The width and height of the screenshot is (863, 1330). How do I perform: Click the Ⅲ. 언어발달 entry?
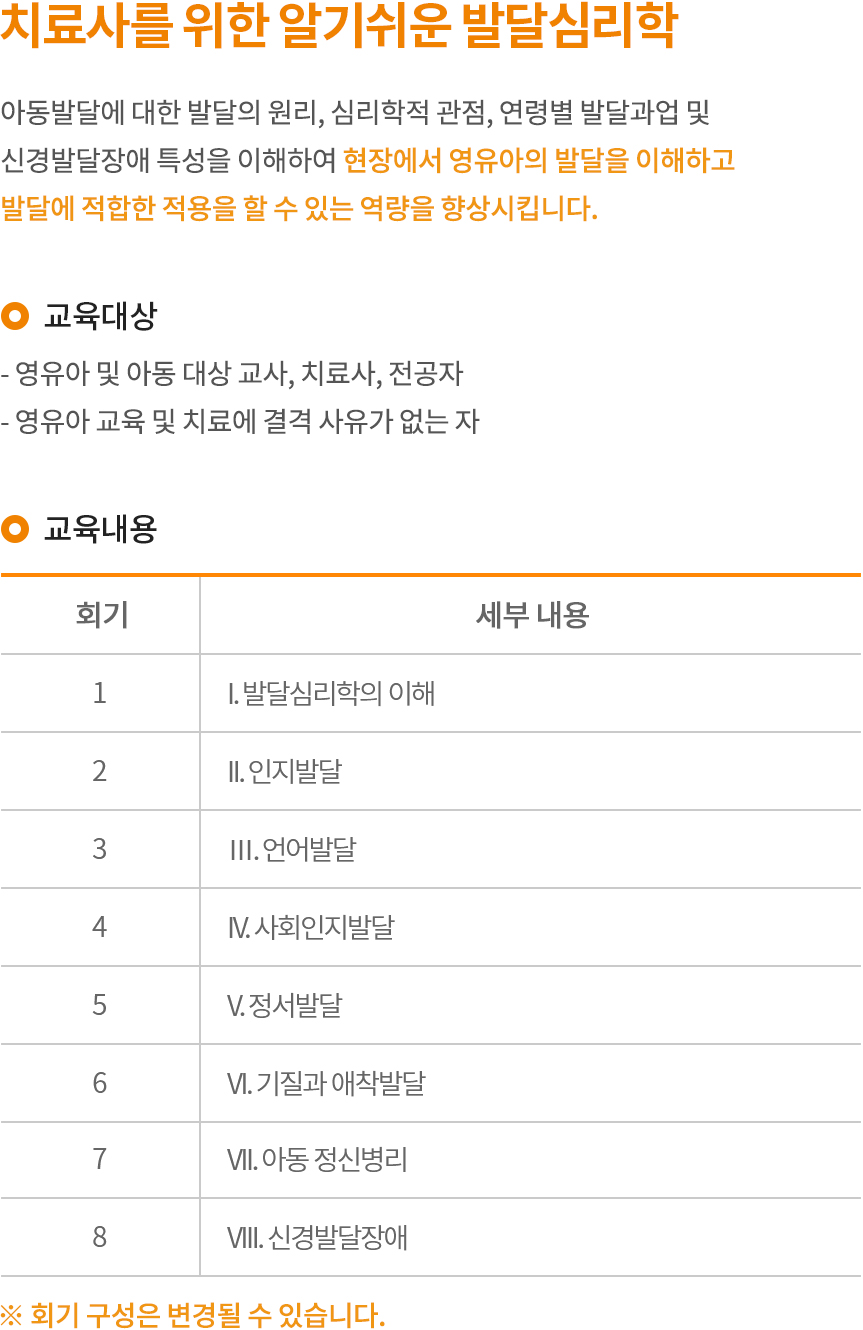293,849
